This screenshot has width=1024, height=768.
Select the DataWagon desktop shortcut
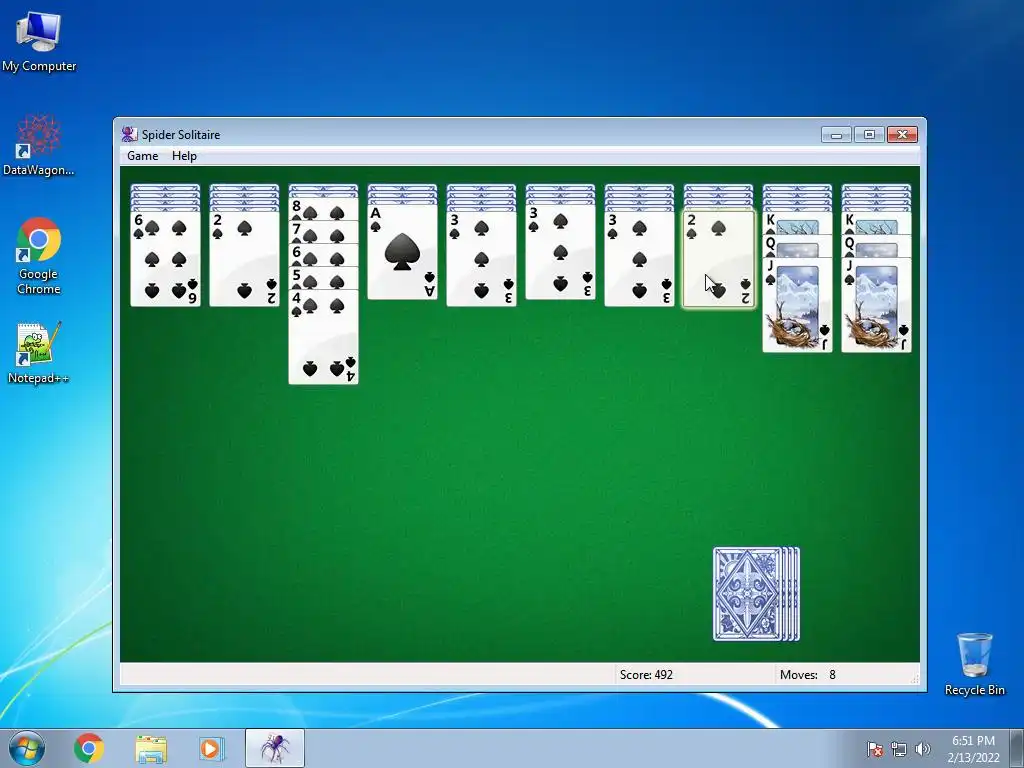pos(39,145)
